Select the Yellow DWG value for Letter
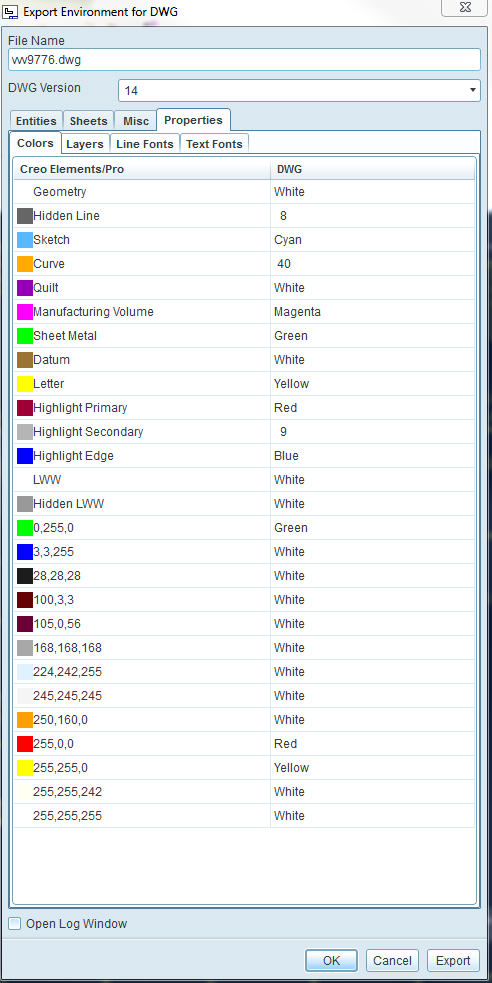492x983 pixels. pyautogui.click(x=291, y=384)
